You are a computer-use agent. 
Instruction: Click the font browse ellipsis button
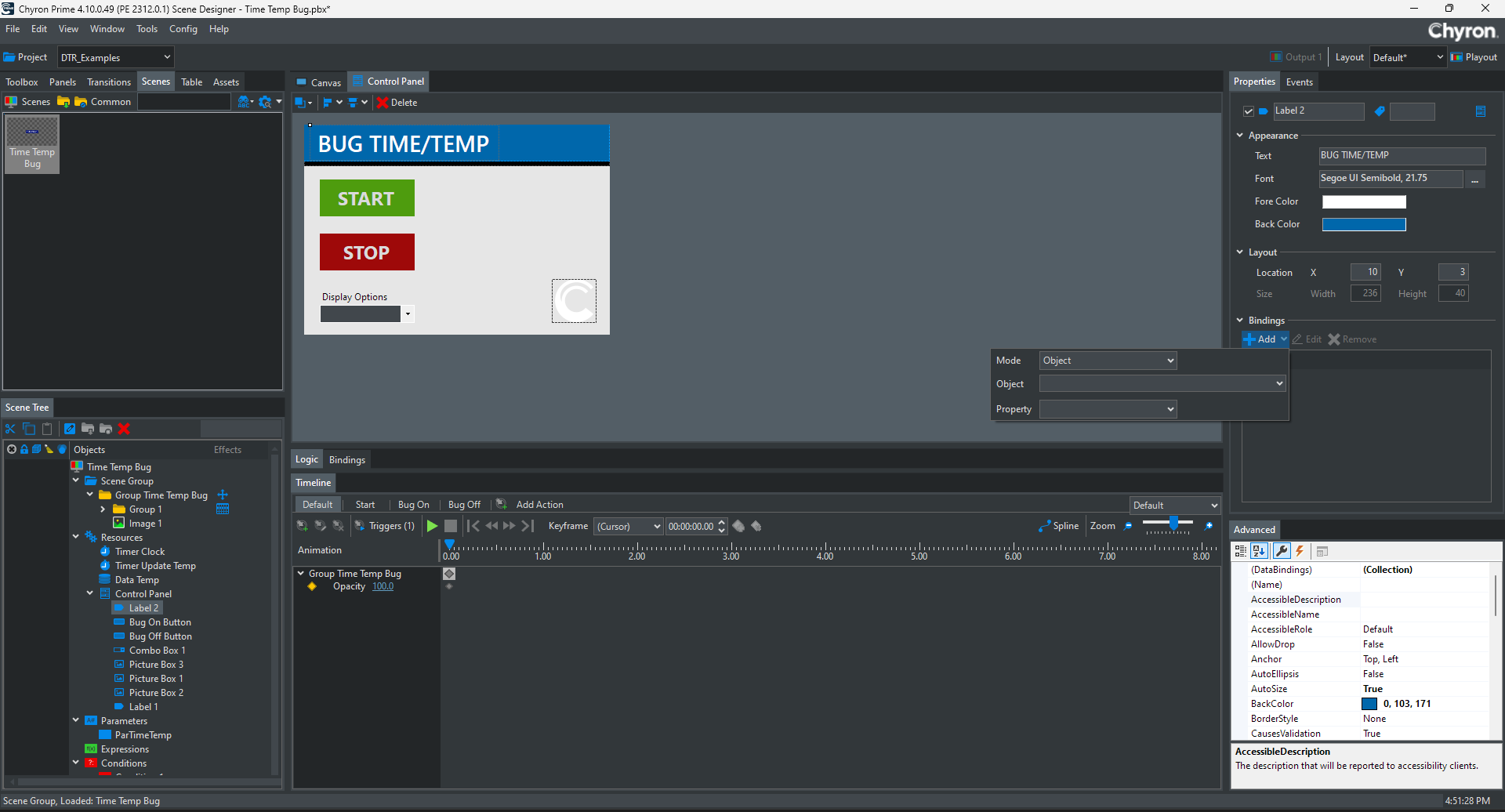click(1475, 179)
